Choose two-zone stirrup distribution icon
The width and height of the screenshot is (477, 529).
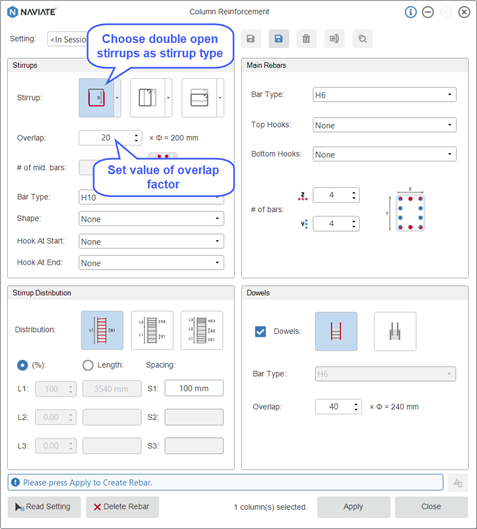(152, 330)
